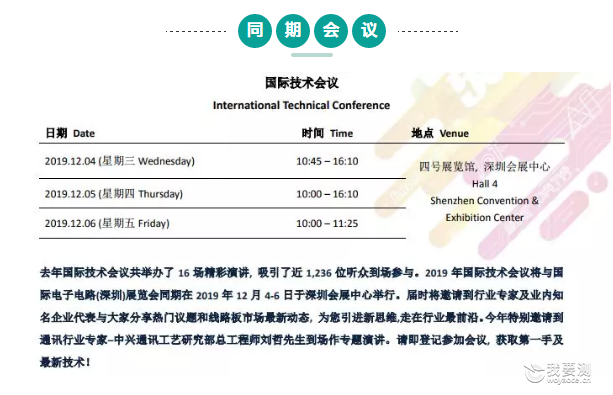The height and width of the screenshot is (395, 613).
Task: Click the 10:45 – 16:10 time cell
Action: (x=327, y=161)
